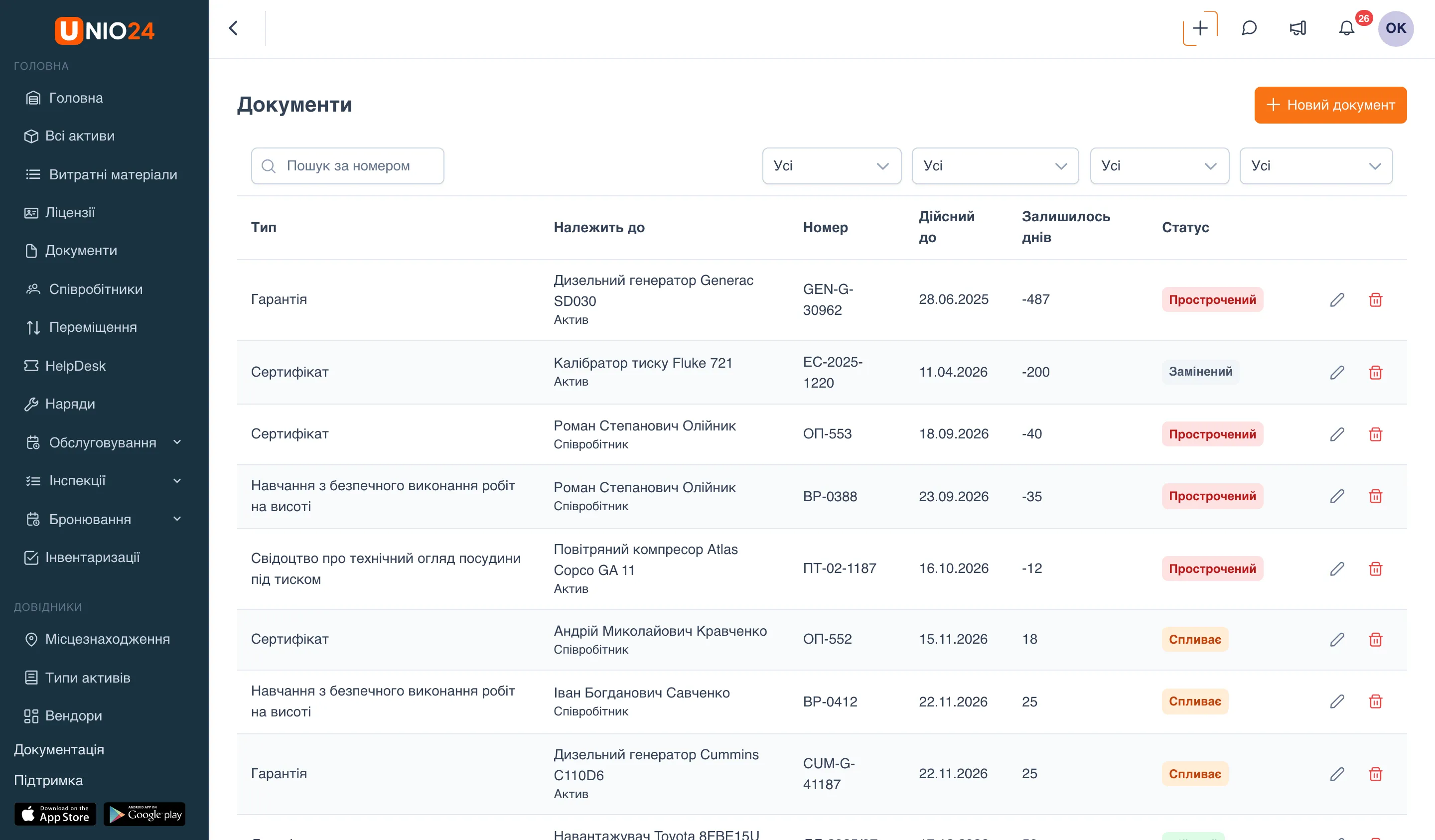Open the announcements megaphone icon
The height and width of the screenshot is (840, 1435).
click(1298, 28)
